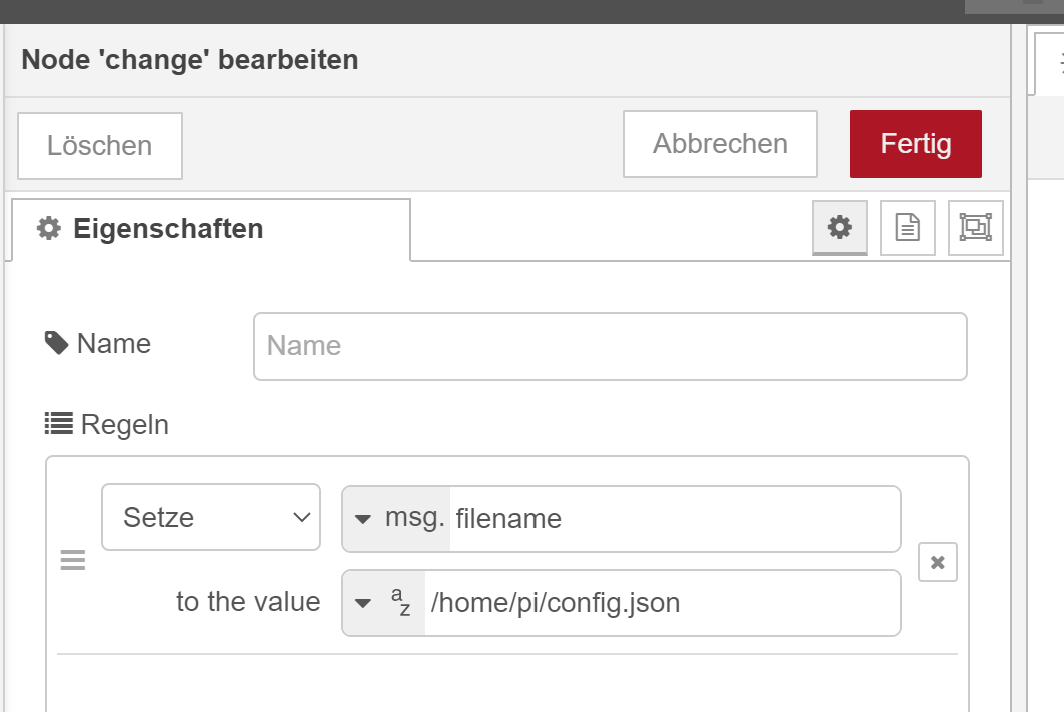Expand the msg. property type selector

point(397,518)
